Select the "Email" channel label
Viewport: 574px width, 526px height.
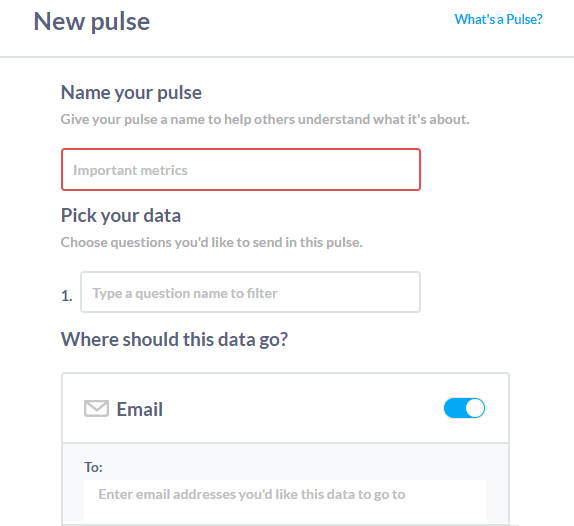click(139, 409)
